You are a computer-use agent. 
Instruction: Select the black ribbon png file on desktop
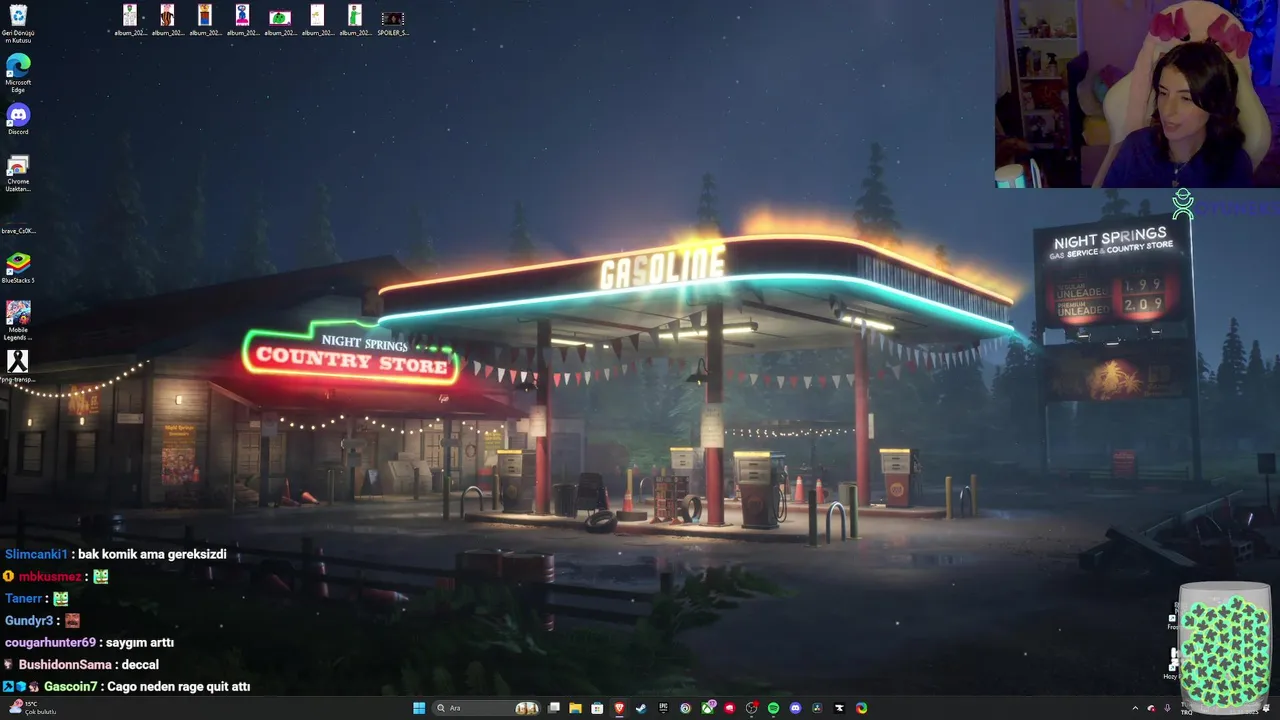click(x=18, y=366)
